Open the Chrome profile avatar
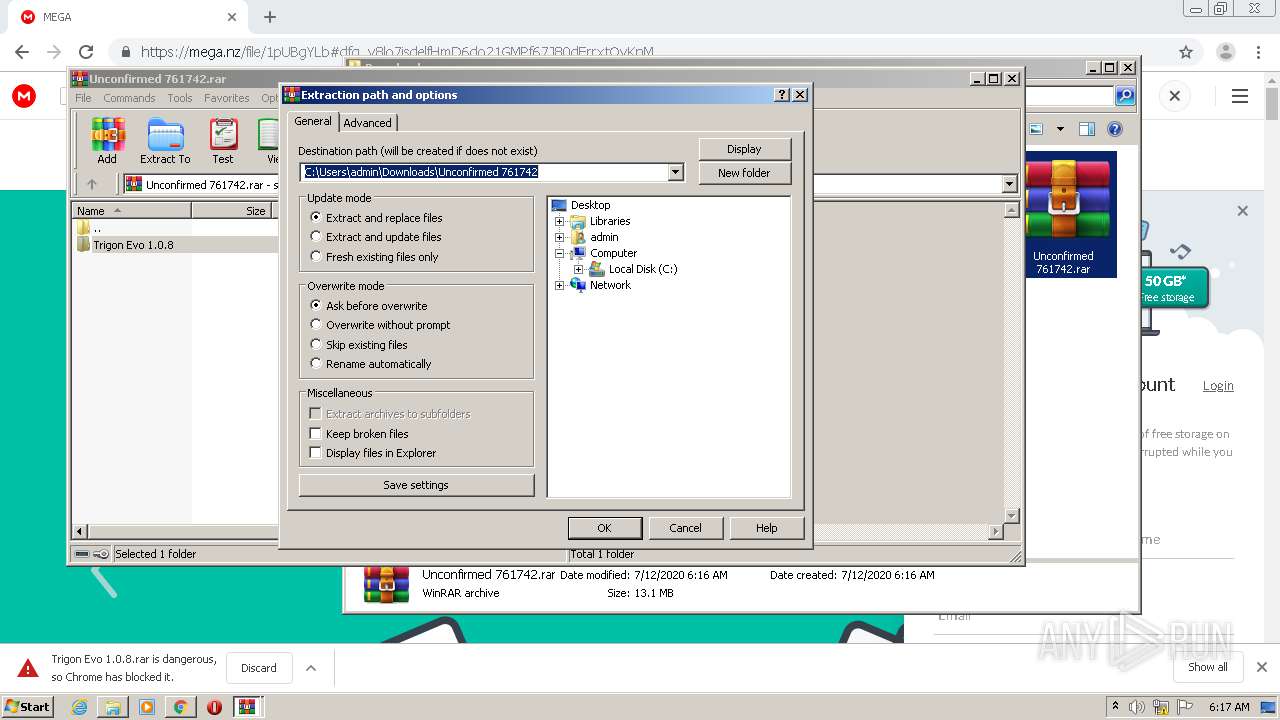1280x720 pixels. pos(1225,52)
